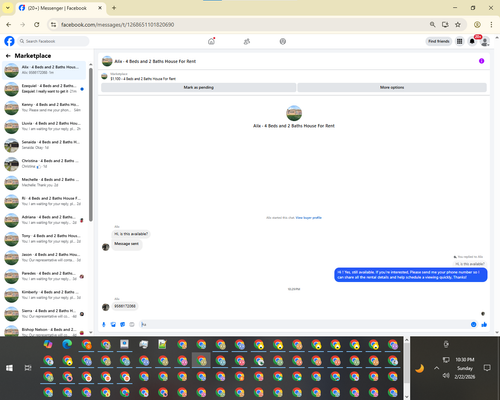Bookmark this page with the star icon
The width and height of the screenshot is (500, 400).
[x=458, y=24]
